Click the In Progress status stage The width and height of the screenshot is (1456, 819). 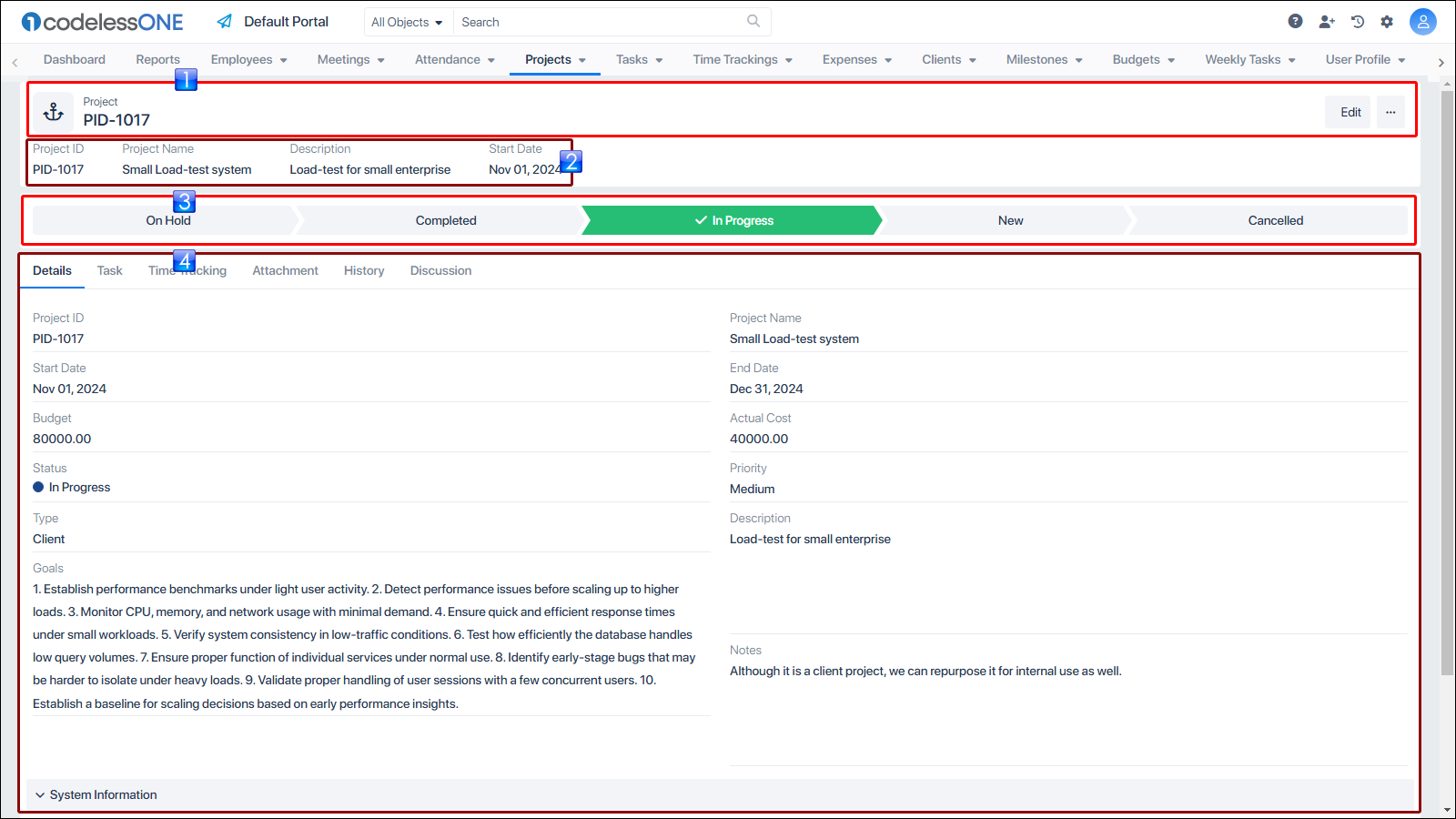(733, 220)
